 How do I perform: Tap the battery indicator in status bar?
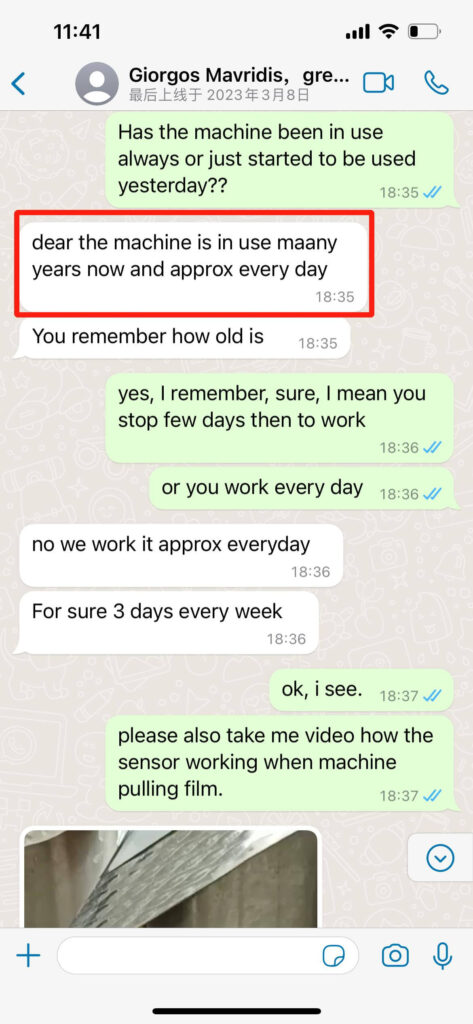coord(423,31)
